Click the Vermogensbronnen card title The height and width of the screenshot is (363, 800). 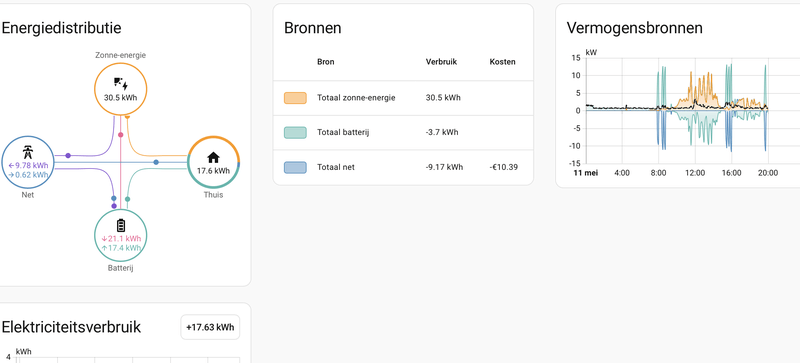634,28
